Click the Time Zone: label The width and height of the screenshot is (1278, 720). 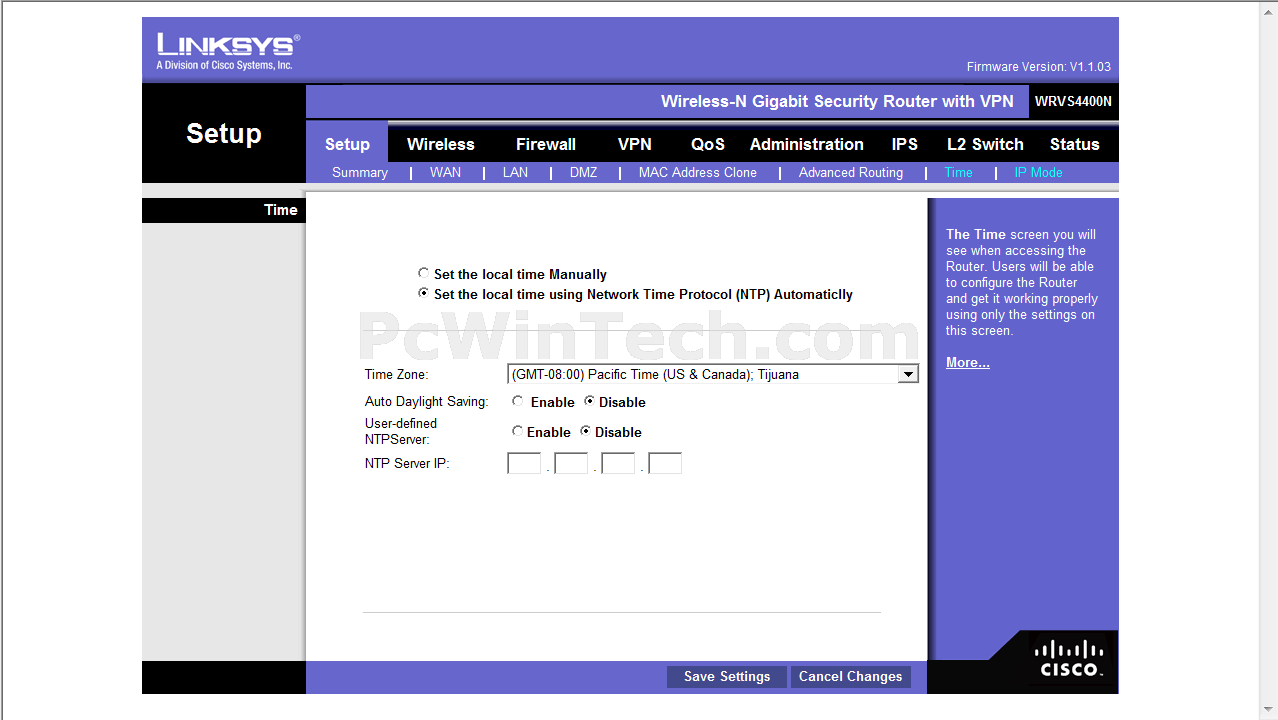[x=396, y=375]
